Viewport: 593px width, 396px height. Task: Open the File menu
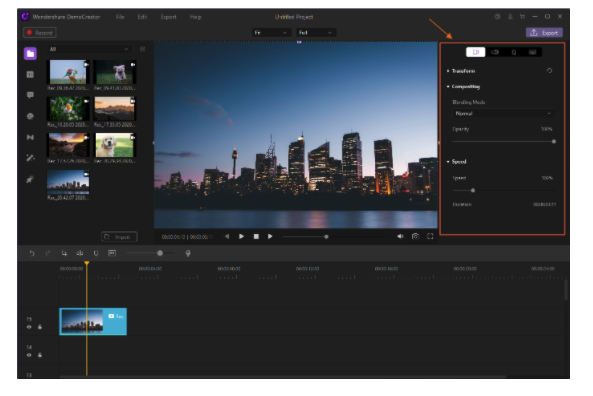(120, 17)
